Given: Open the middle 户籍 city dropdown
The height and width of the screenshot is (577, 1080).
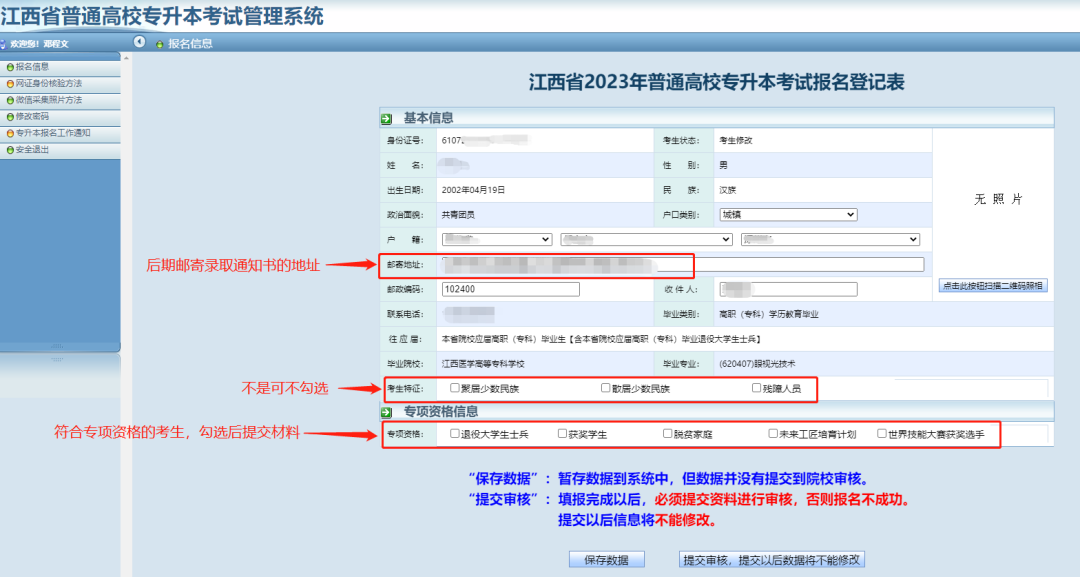Looking at the screenshot, I should (x=646, y=240).
